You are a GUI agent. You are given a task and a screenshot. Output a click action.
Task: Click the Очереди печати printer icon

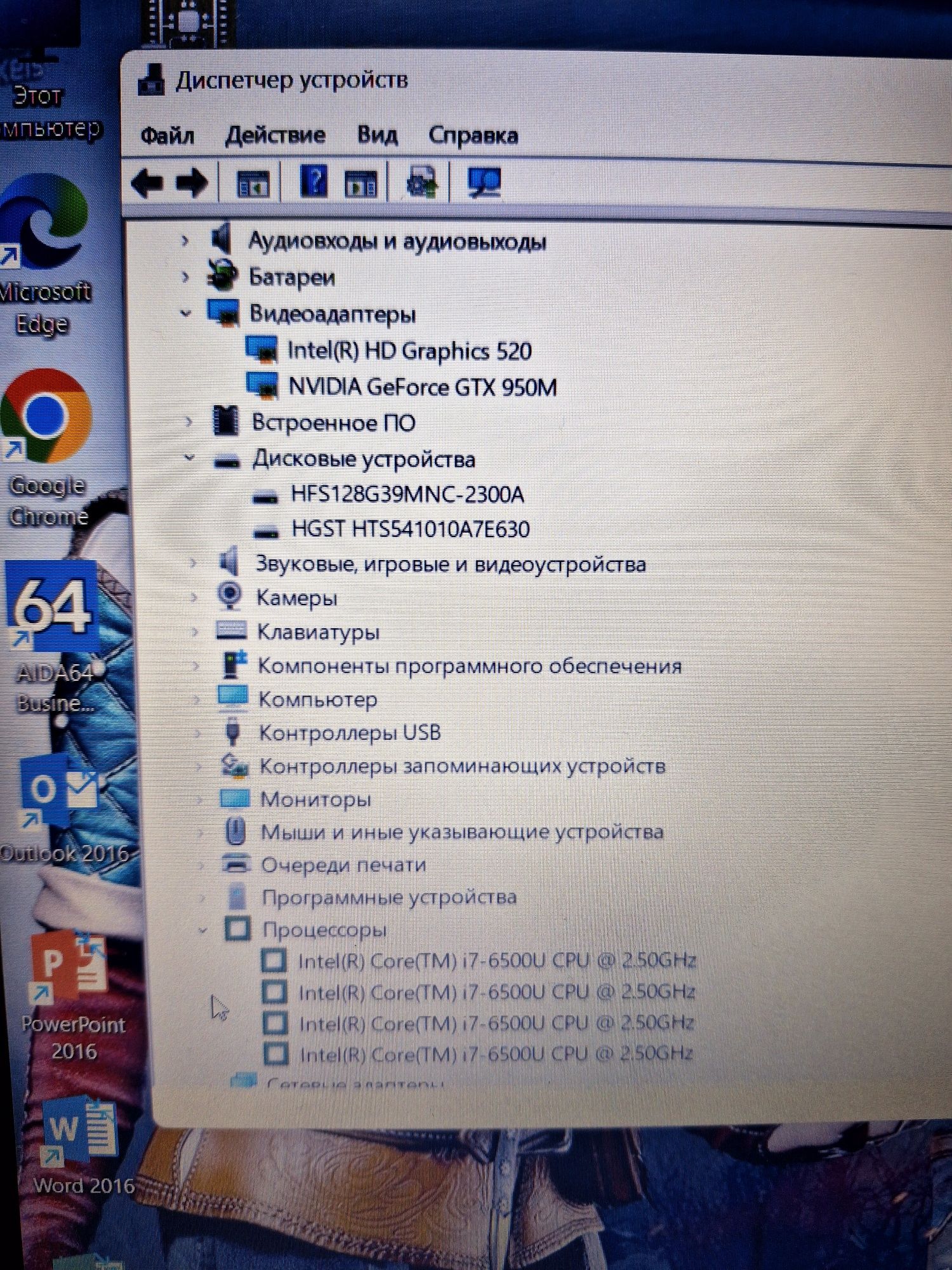click(x=236, y=863)
